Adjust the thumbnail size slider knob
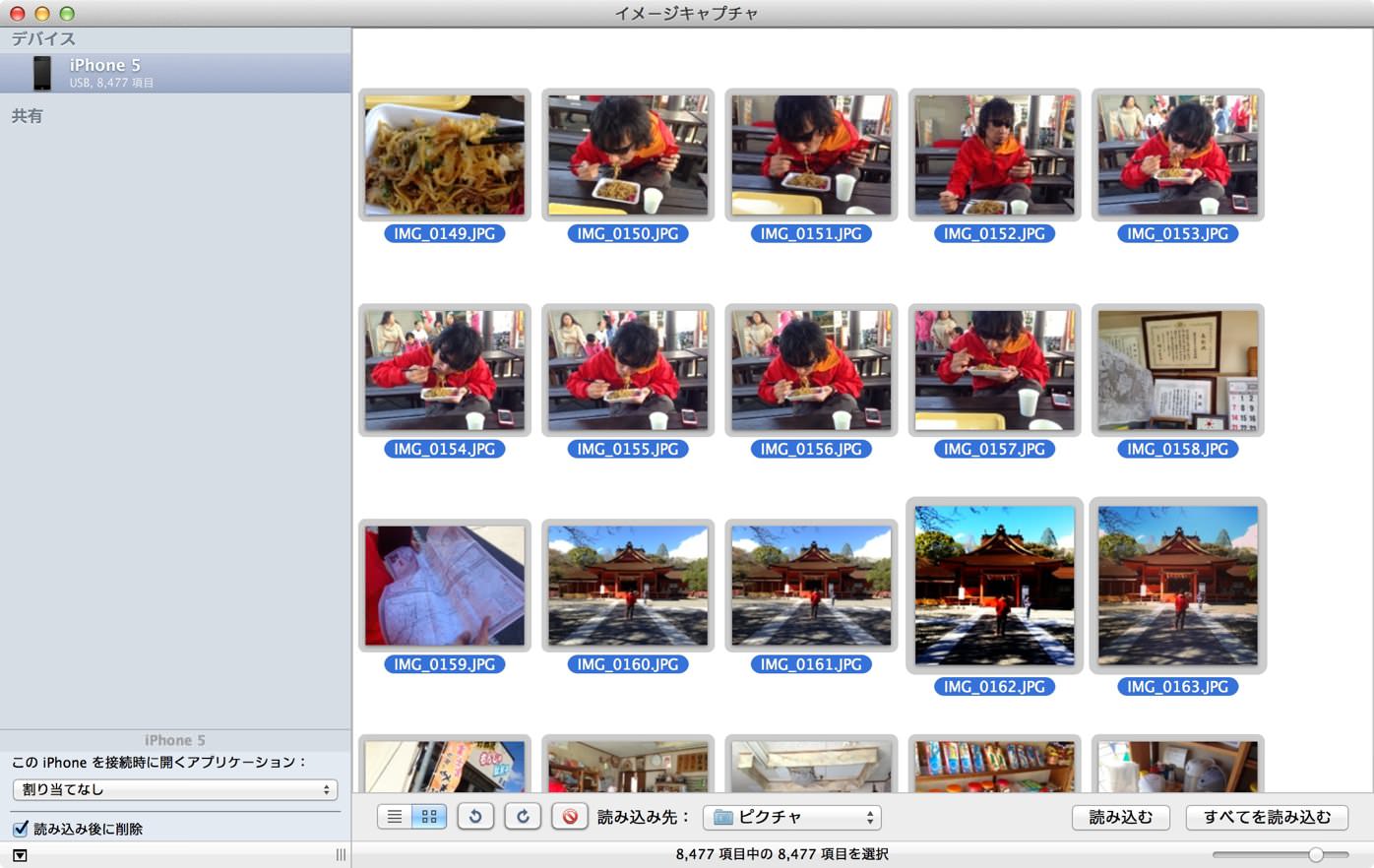The height and width of the screenshot is (868, 1374). click(x=1316, y=855)
